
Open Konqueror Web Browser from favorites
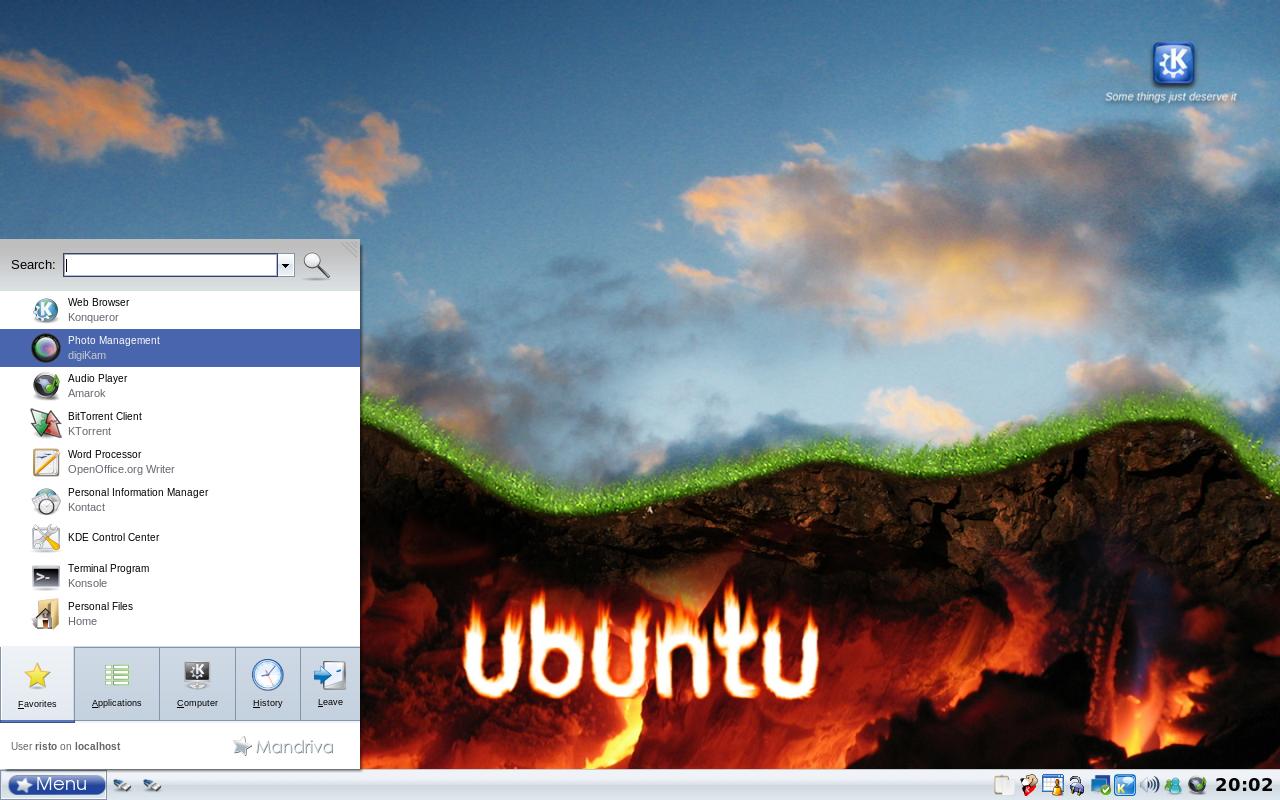point(180,310)
